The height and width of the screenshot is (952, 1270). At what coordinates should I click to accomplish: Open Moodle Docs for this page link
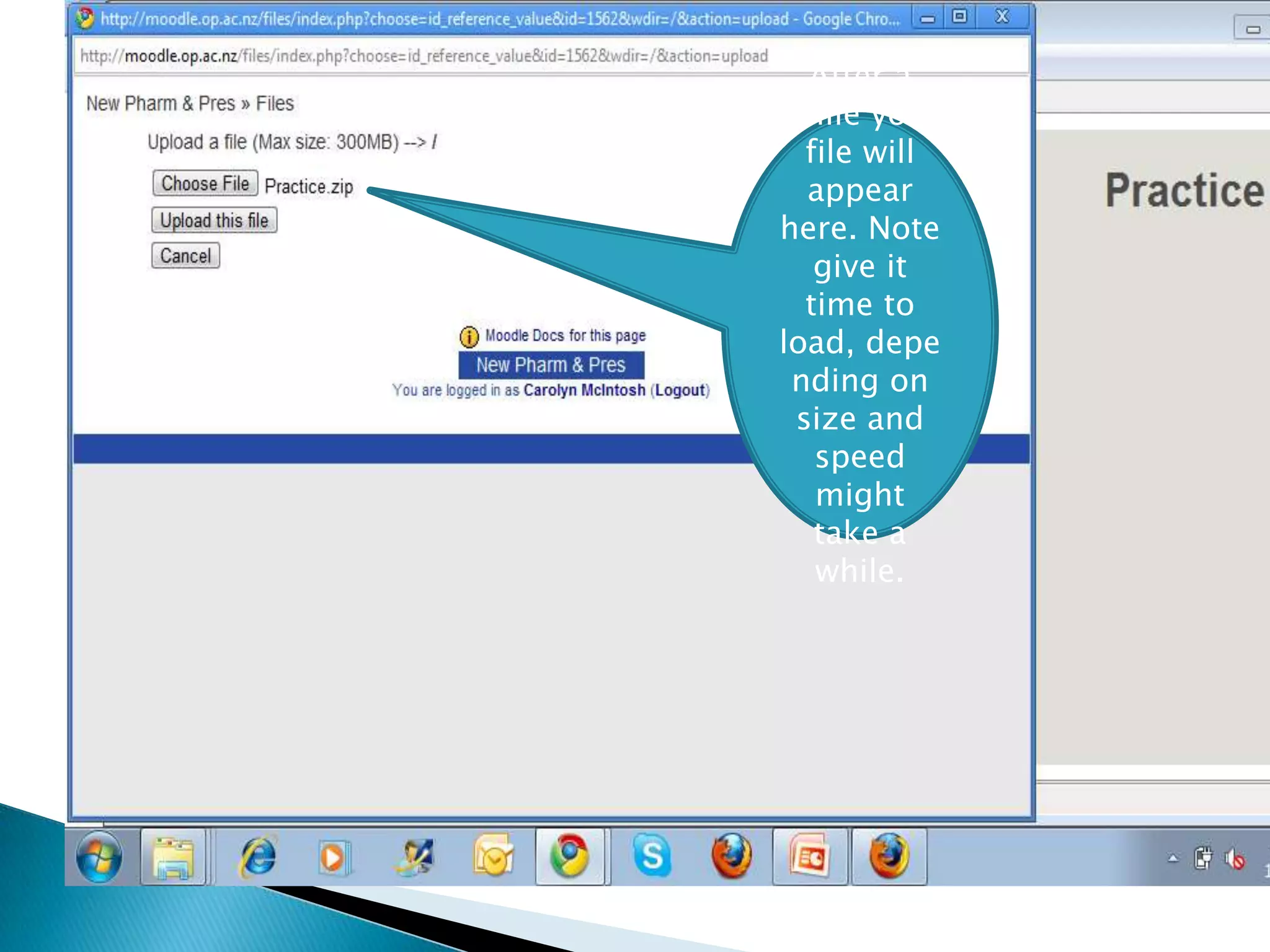click(565, 335)
